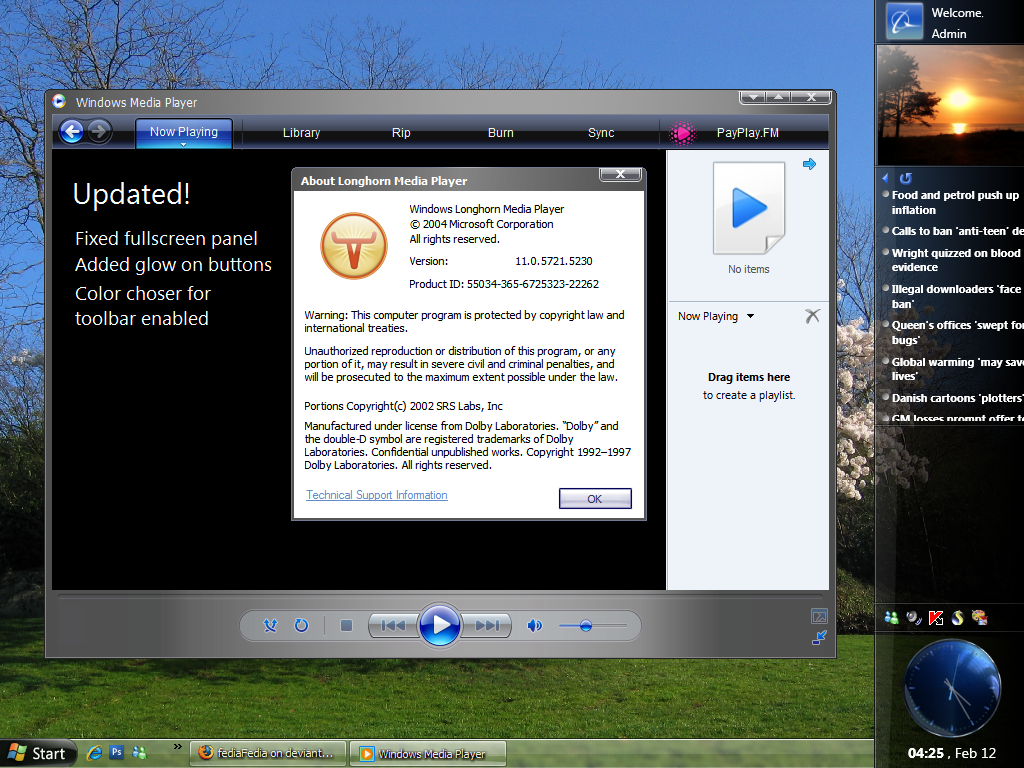This screenshot has width=1024, height=768.
Task: Click OK in the About dialog
Action: coord(595,498)
